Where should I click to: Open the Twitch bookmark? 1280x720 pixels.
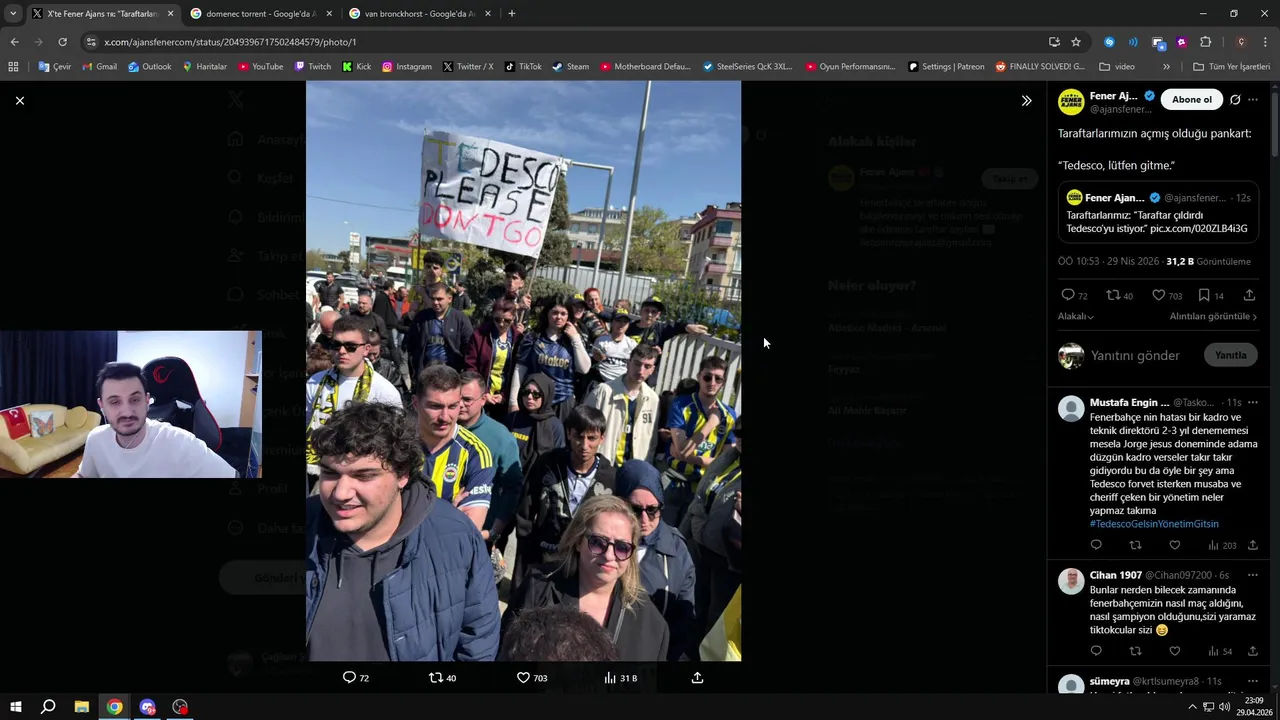pos(312,67)
